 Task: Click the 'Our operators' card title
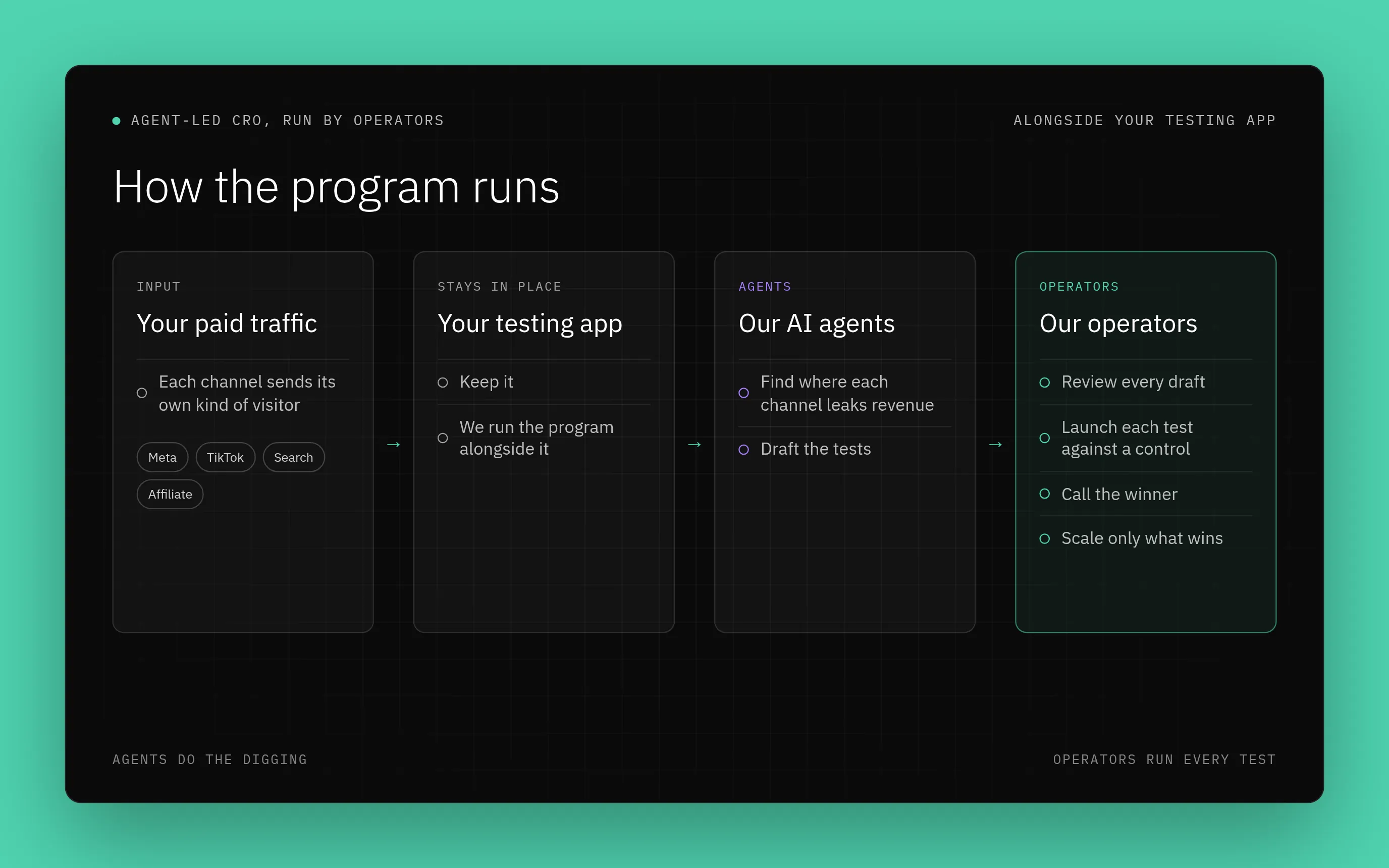pos(1118,324)
